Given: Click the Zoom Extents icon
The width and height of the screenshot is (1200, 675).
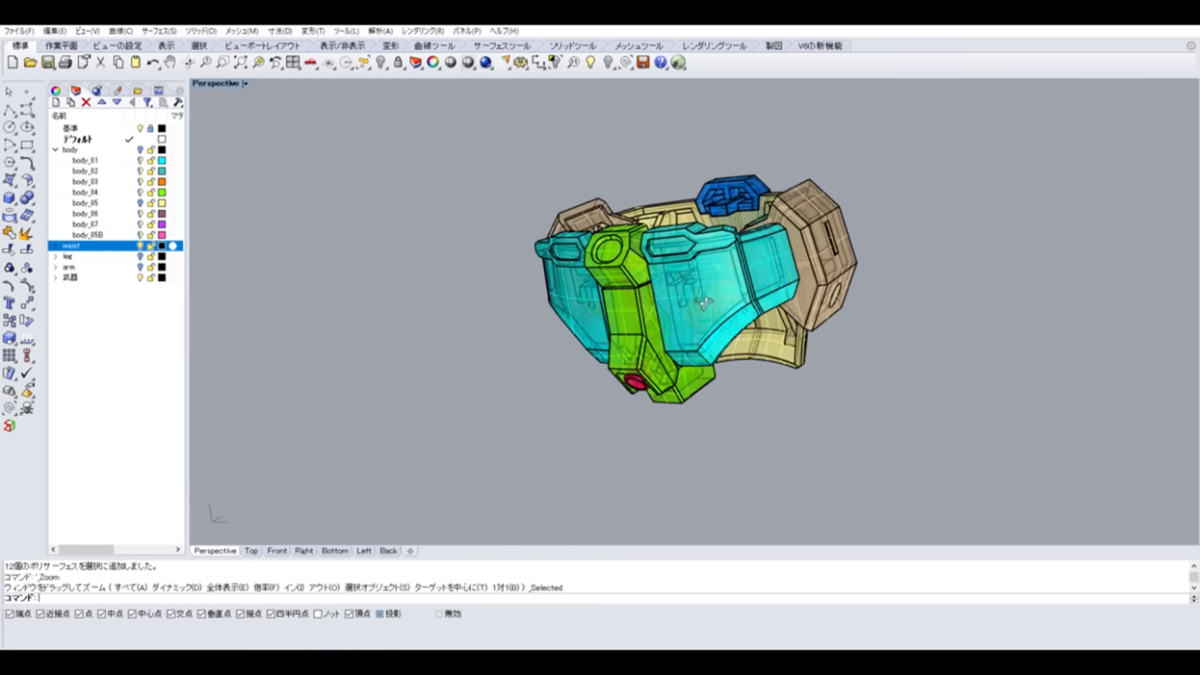Looking at the screenshot, I should click(x=240, y=63).
